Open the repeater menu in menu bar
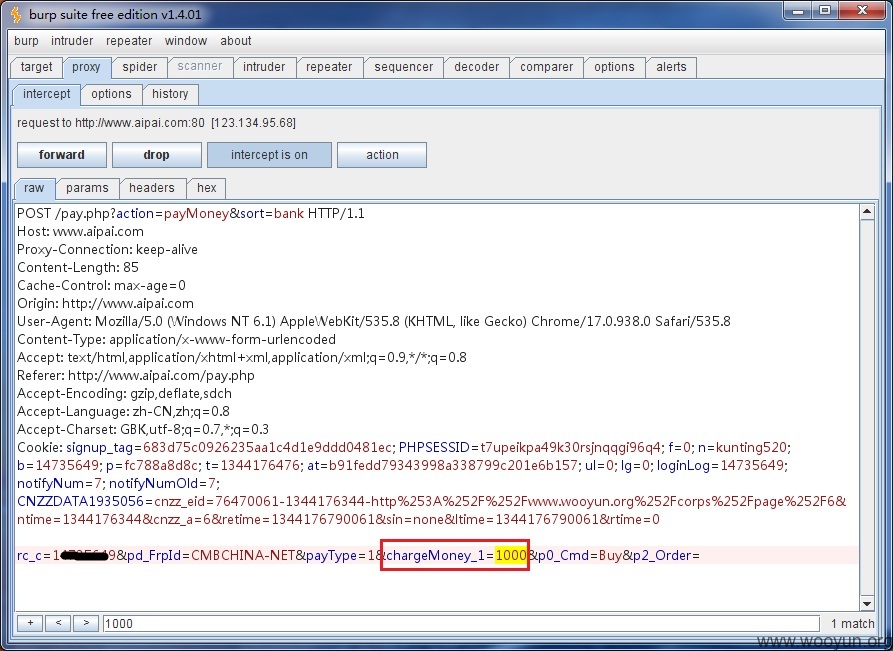Screen dimensions: 893x651 coord(129,41)
